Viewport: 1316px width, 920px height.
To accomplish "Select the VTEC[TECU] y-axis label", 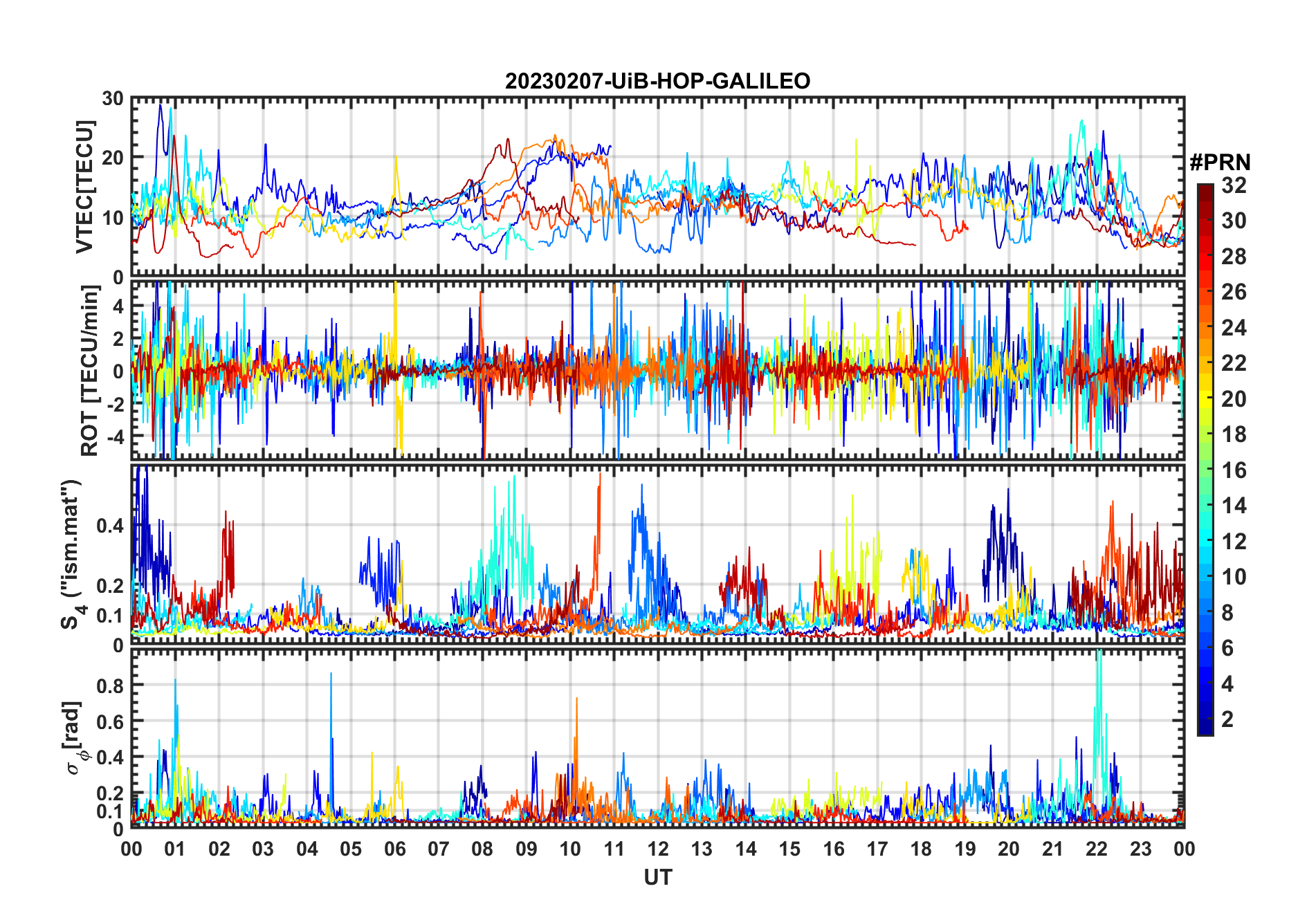I will pos(84,187).
